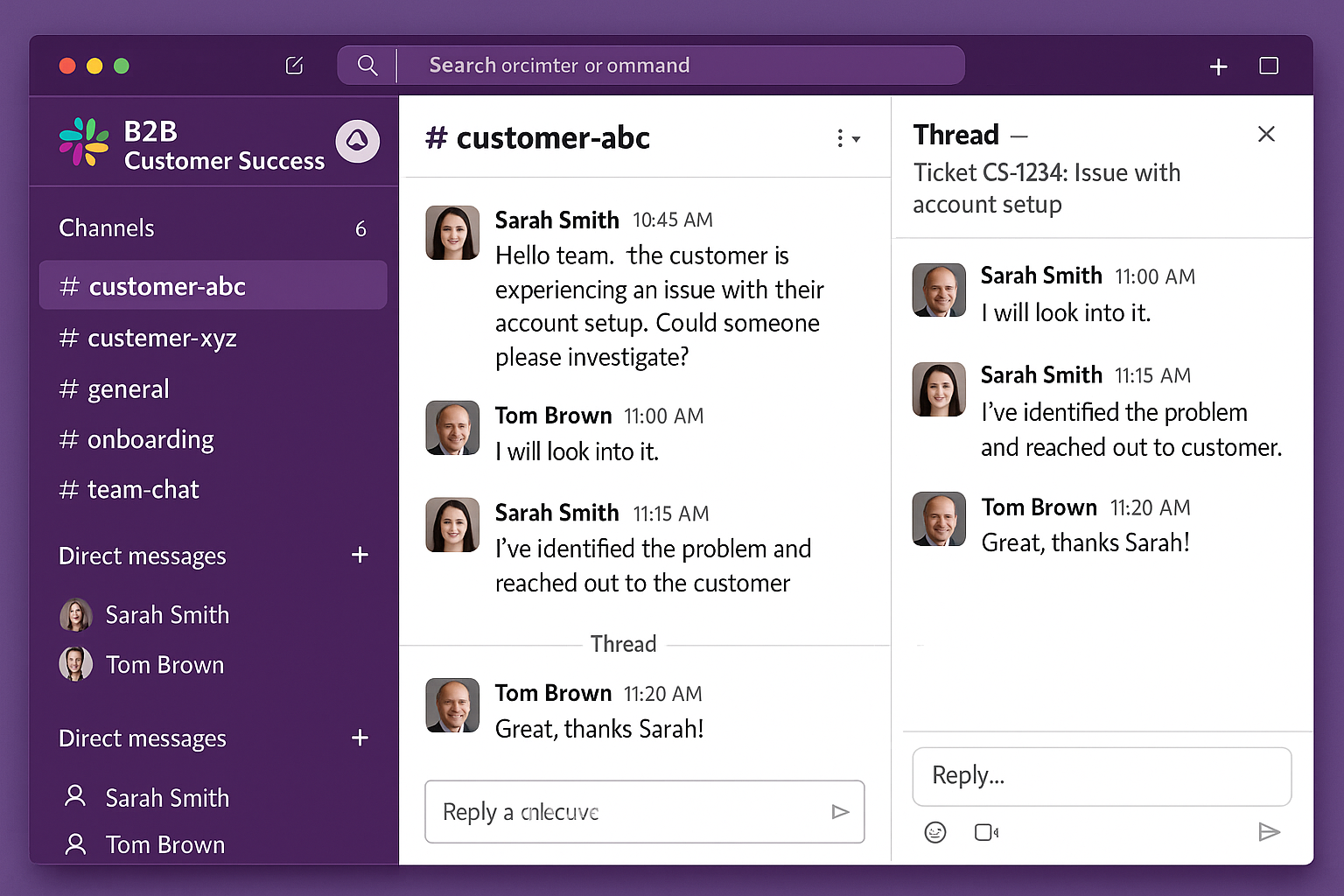Click Ticket CS-1234 thread subject text

[x=1046, y=188]
